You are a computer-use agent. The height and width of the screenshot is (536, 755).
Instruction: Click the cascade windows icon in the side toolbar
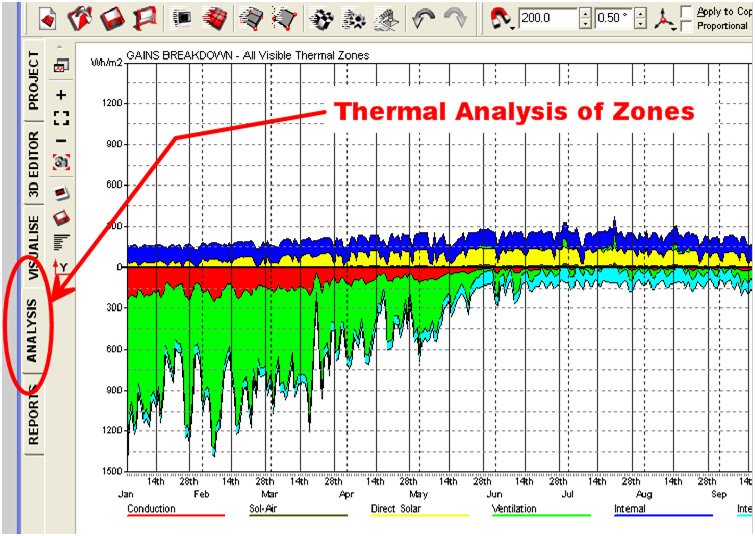click(x=61, y=65)
